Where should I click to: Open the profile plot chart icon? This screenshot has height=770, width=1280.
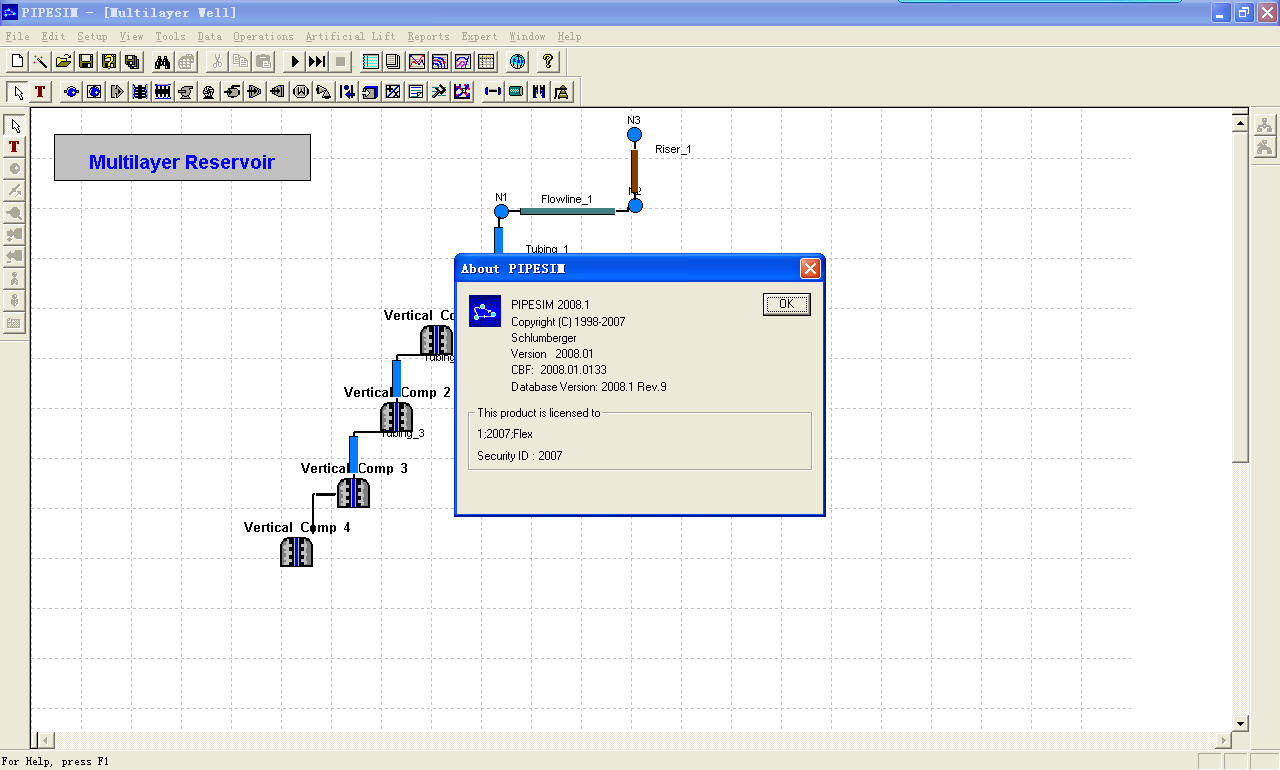(416, 61)
